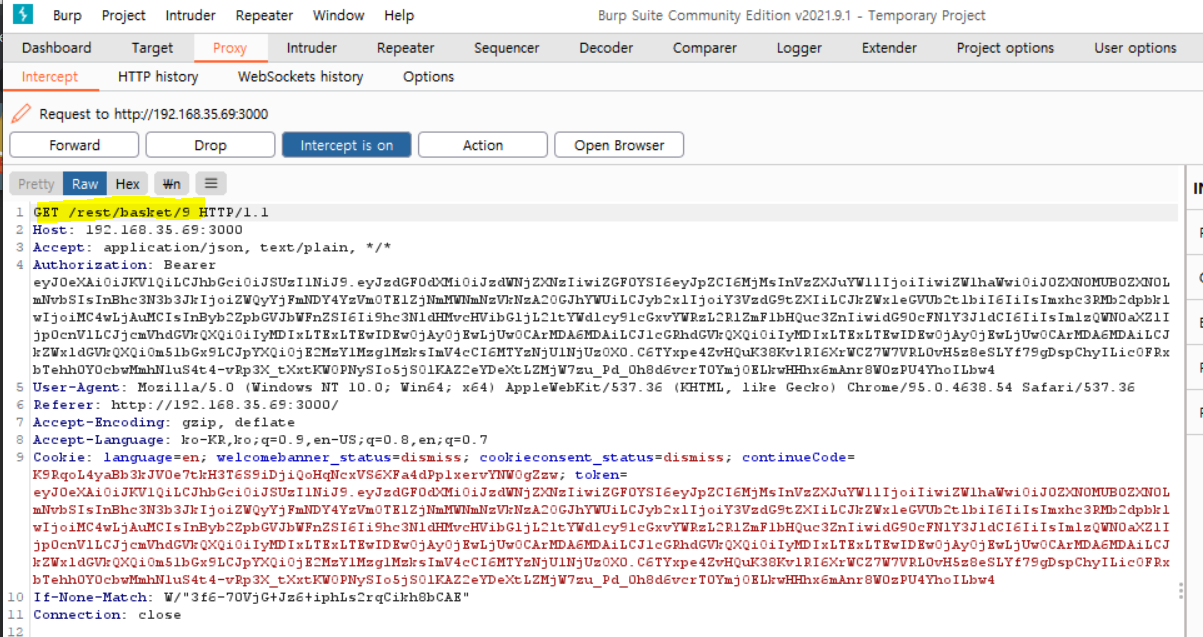This screenshot has width=1203, height=637.
Task: Open the hamburger editor options menu
Action: click(x=211, y=184)
